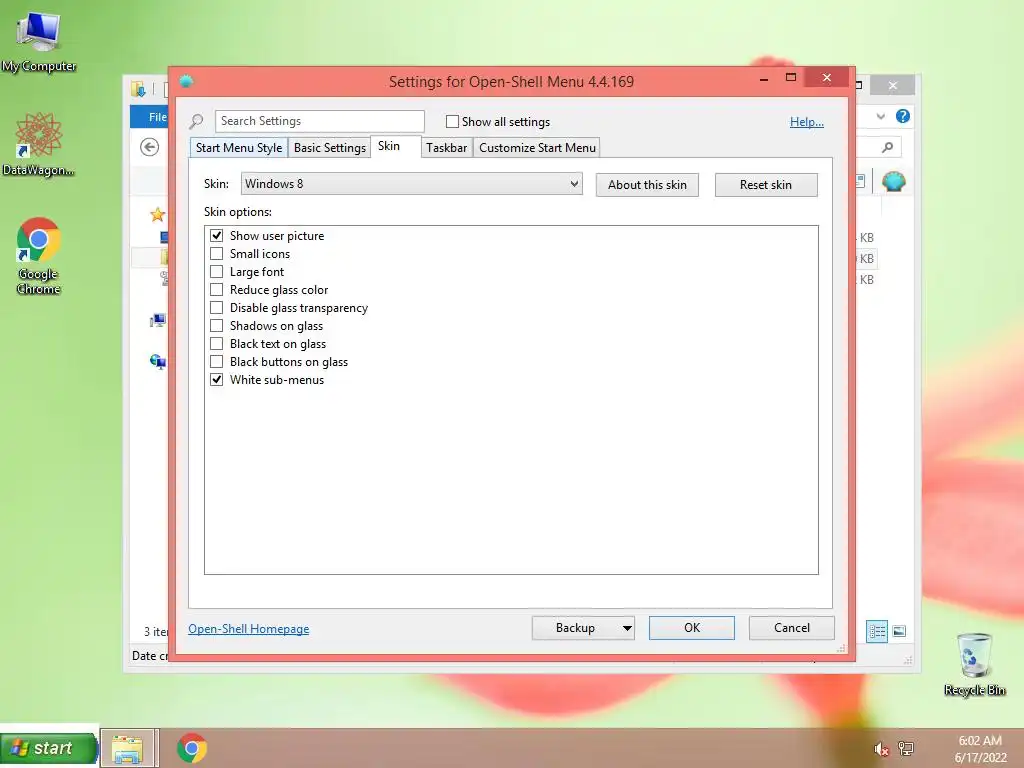This screenshot has height=768, width=1024.
Task: Visit the Open-Shell Homepage link
Action: [x=249, y=629]
